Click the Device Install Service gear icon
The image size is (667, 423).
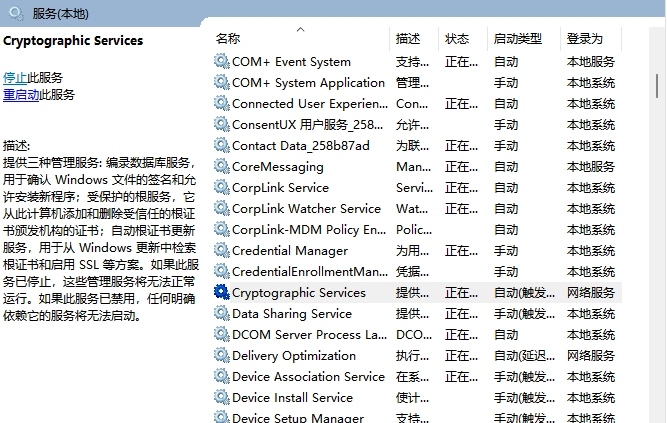[x=221, y=398]
